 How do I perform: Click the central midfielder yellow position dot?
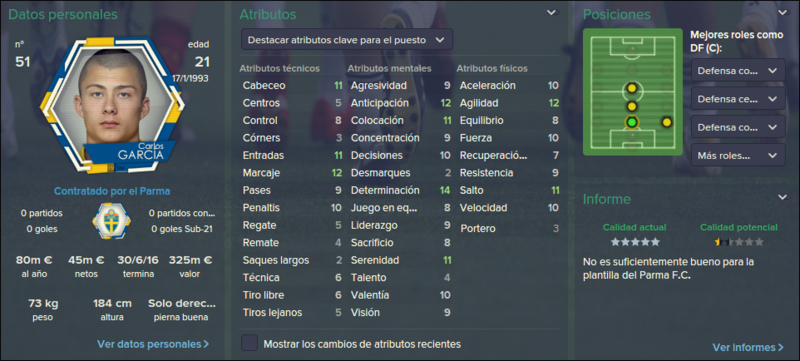[632, 88]
